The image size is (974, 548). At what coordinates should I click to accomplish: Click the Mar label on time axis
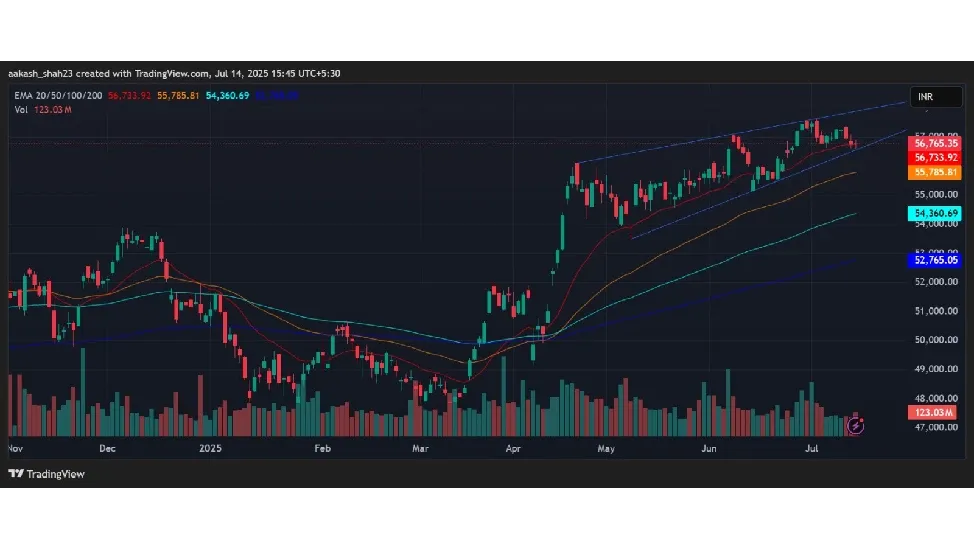pos(421,449)
